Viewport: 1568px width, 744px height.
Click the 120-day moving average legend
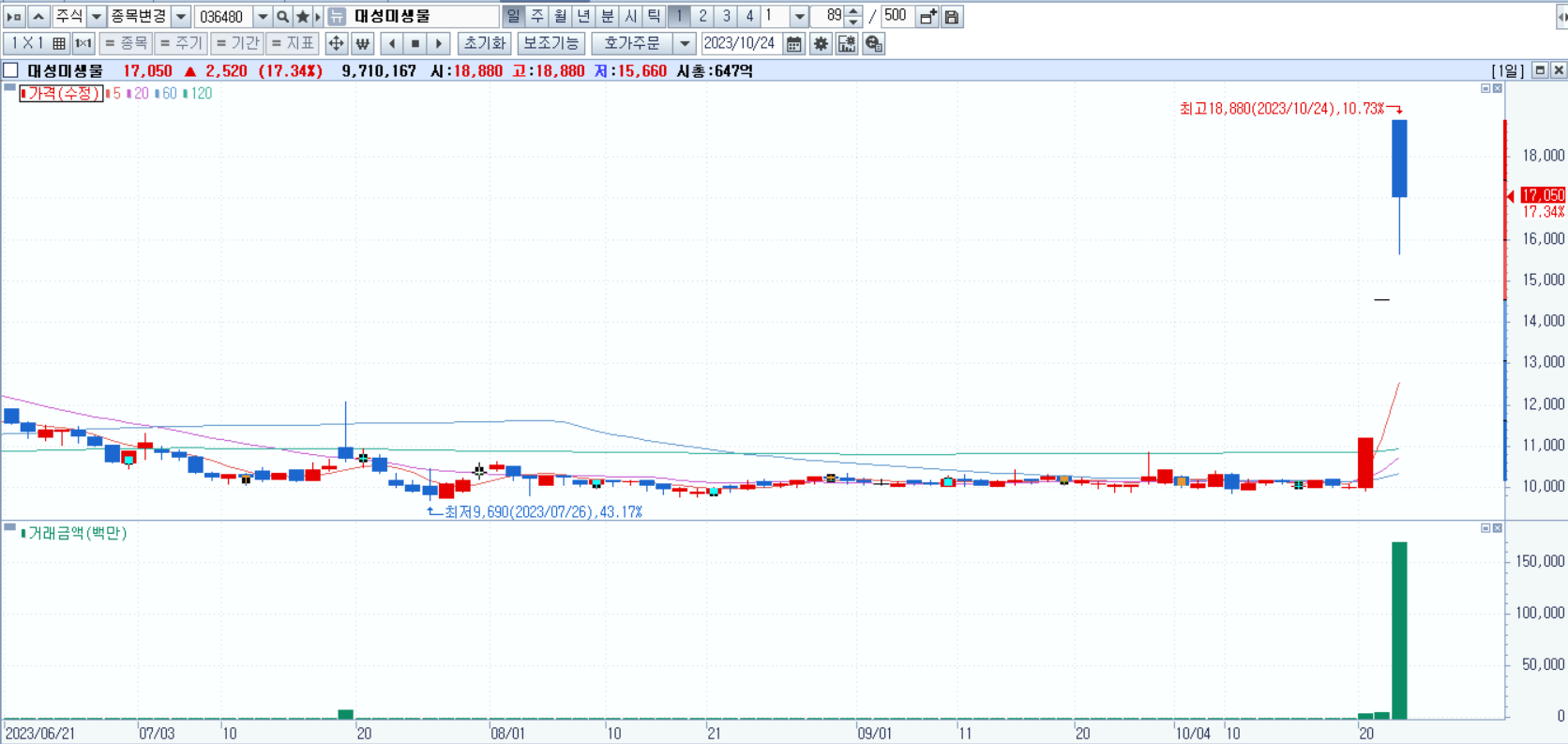(198, 93)
